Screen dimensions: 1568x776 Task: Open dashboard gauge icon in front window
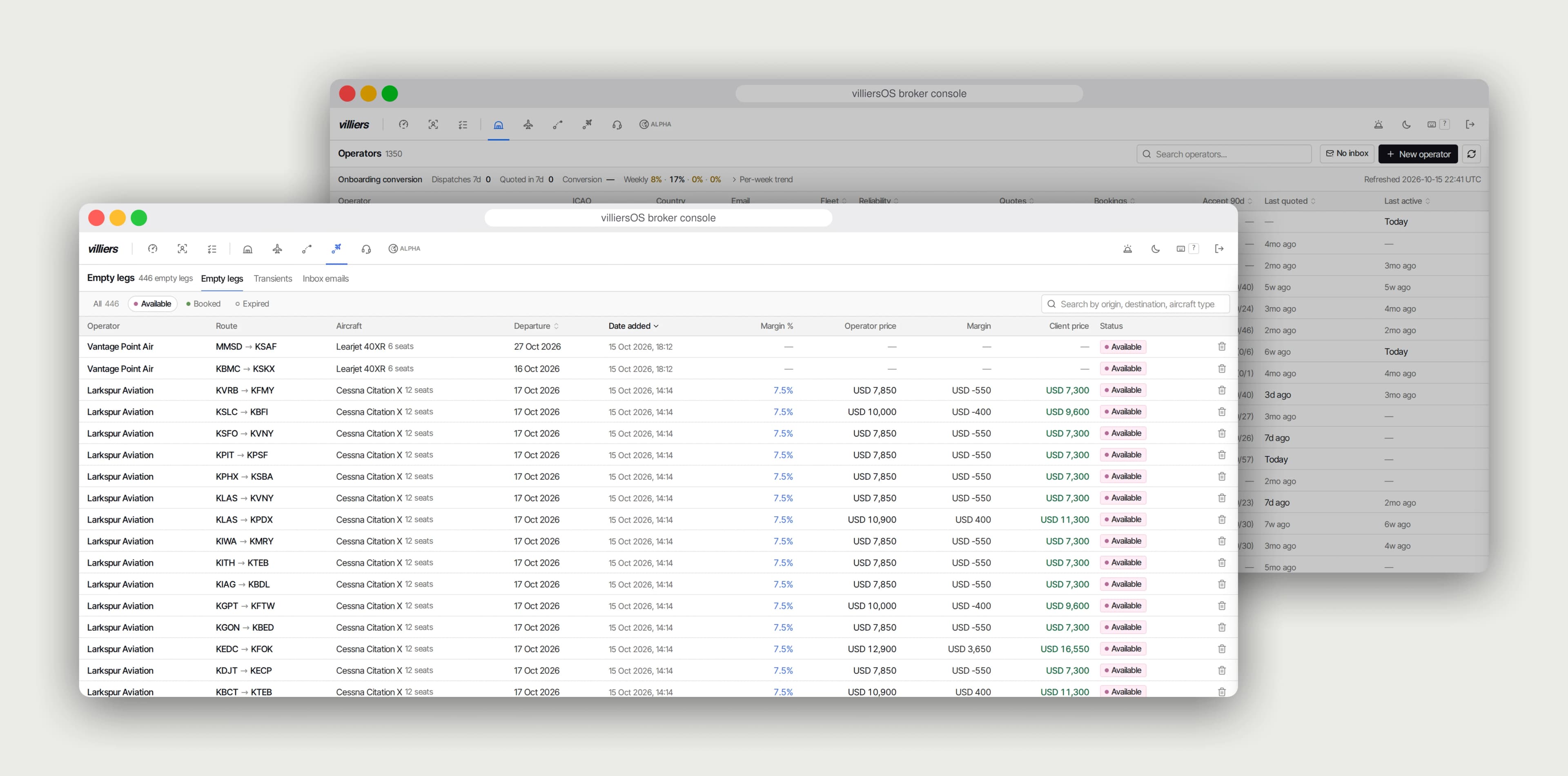point(153,248)
